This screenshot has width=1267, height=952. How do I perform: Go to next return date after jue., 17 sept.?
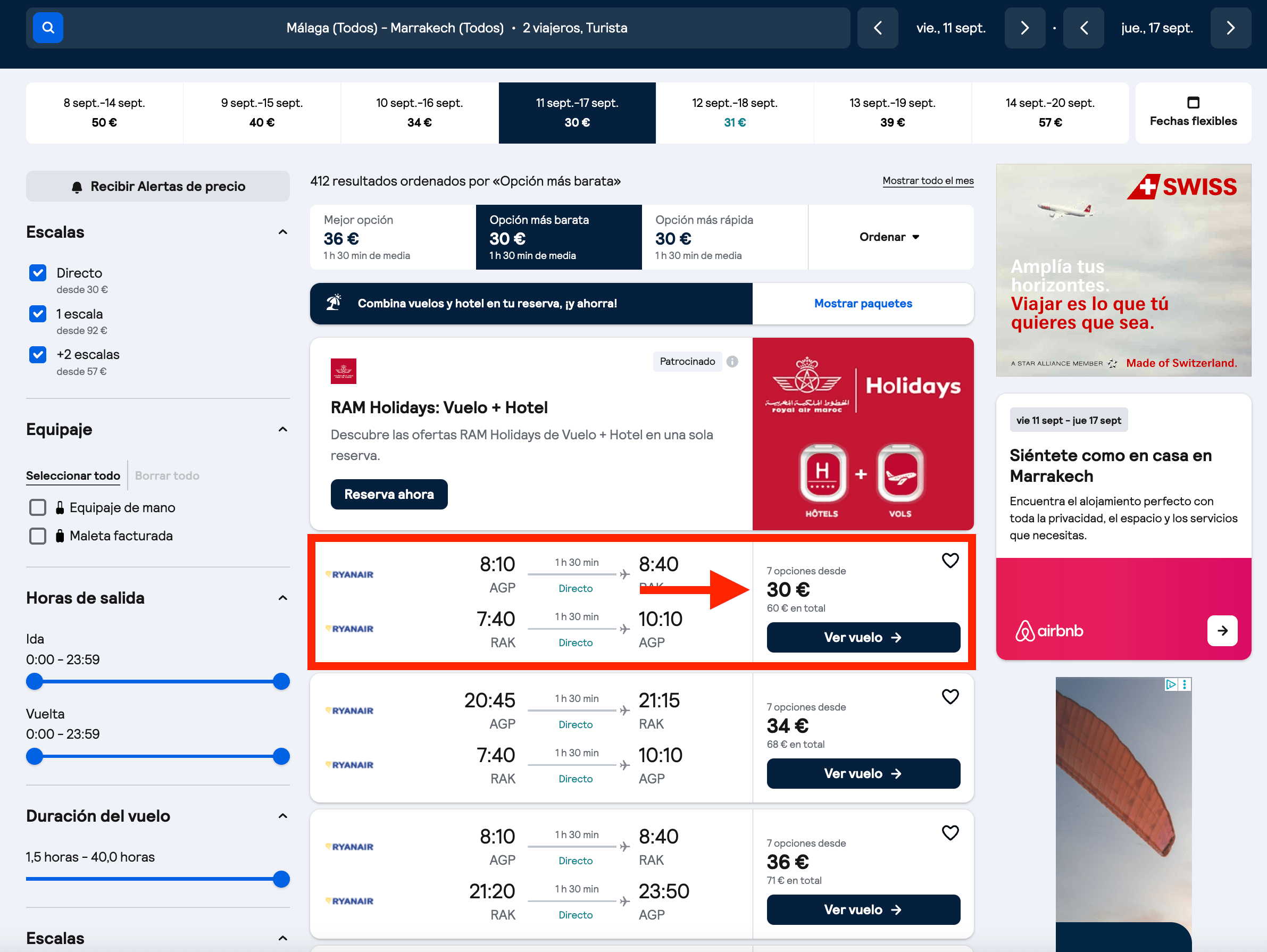[1230, 28]
